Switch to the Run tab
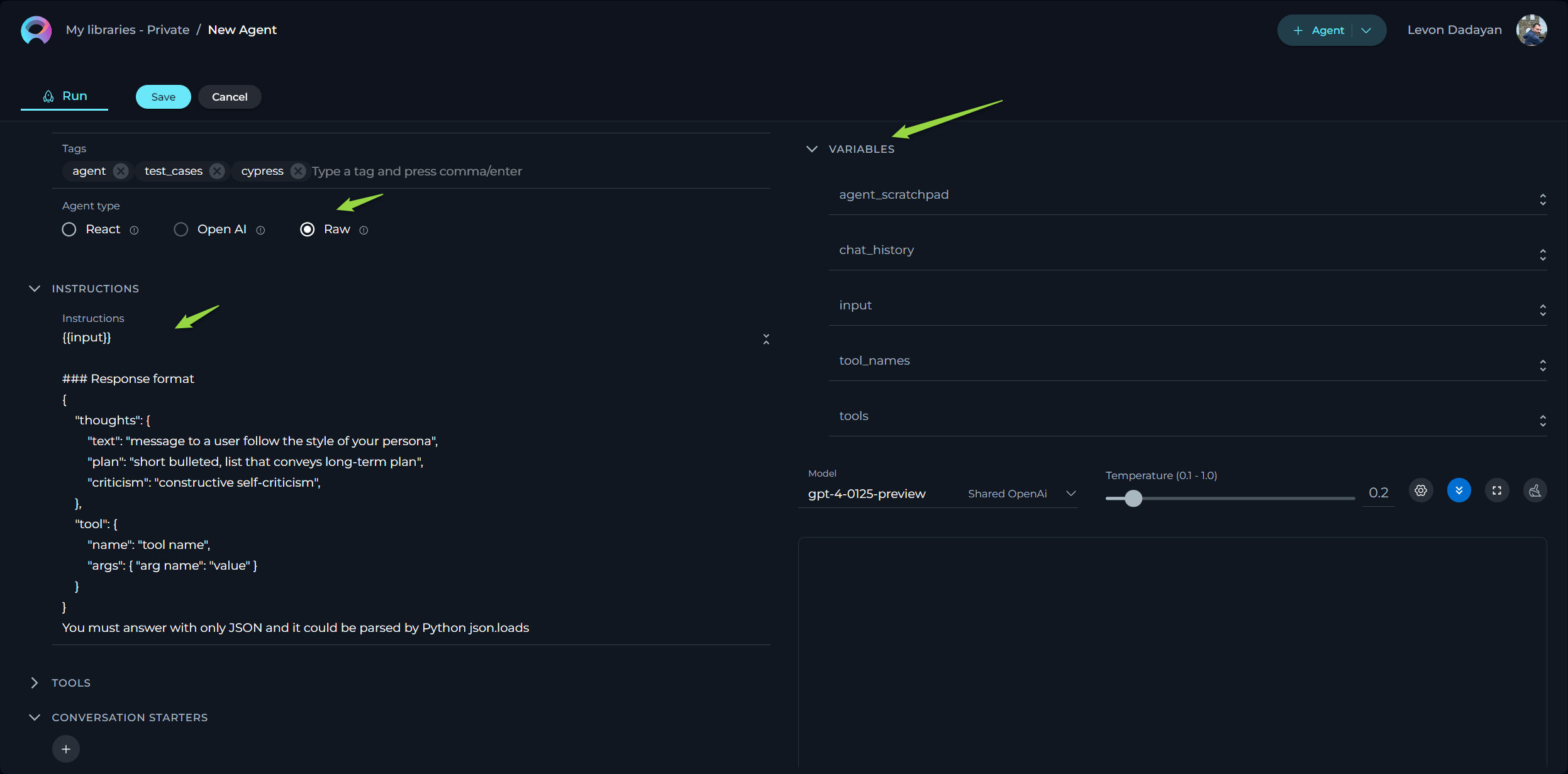The image size is (1568, 774). (65, 96)
